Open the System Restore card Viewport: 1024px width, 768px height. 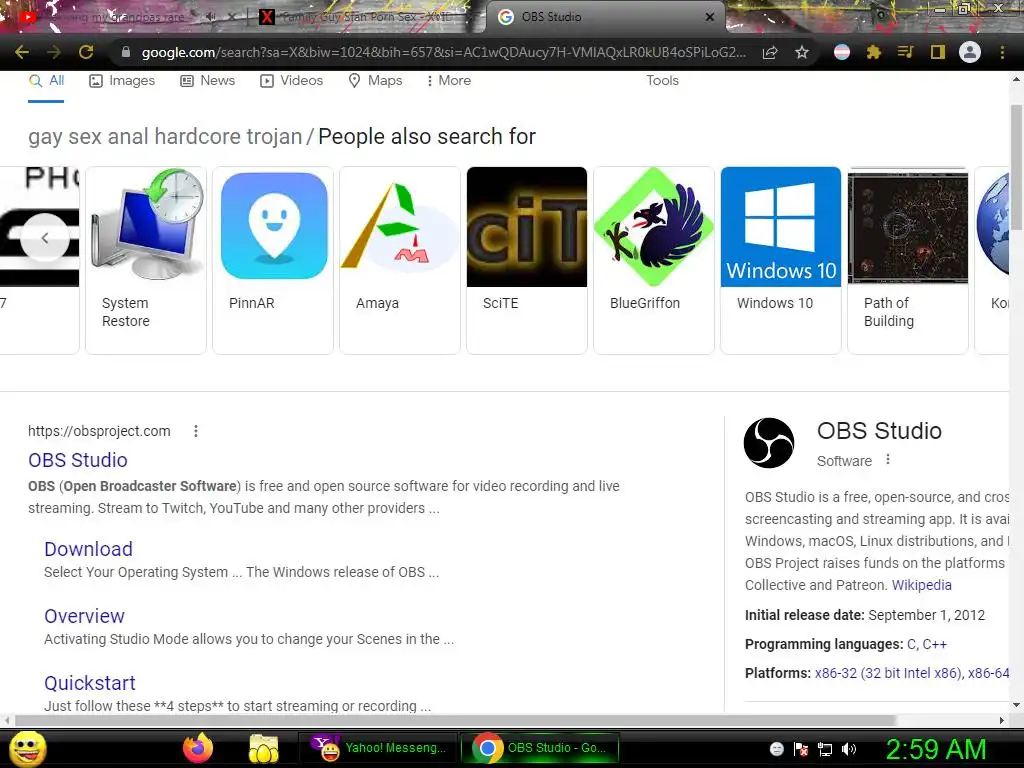146,260
